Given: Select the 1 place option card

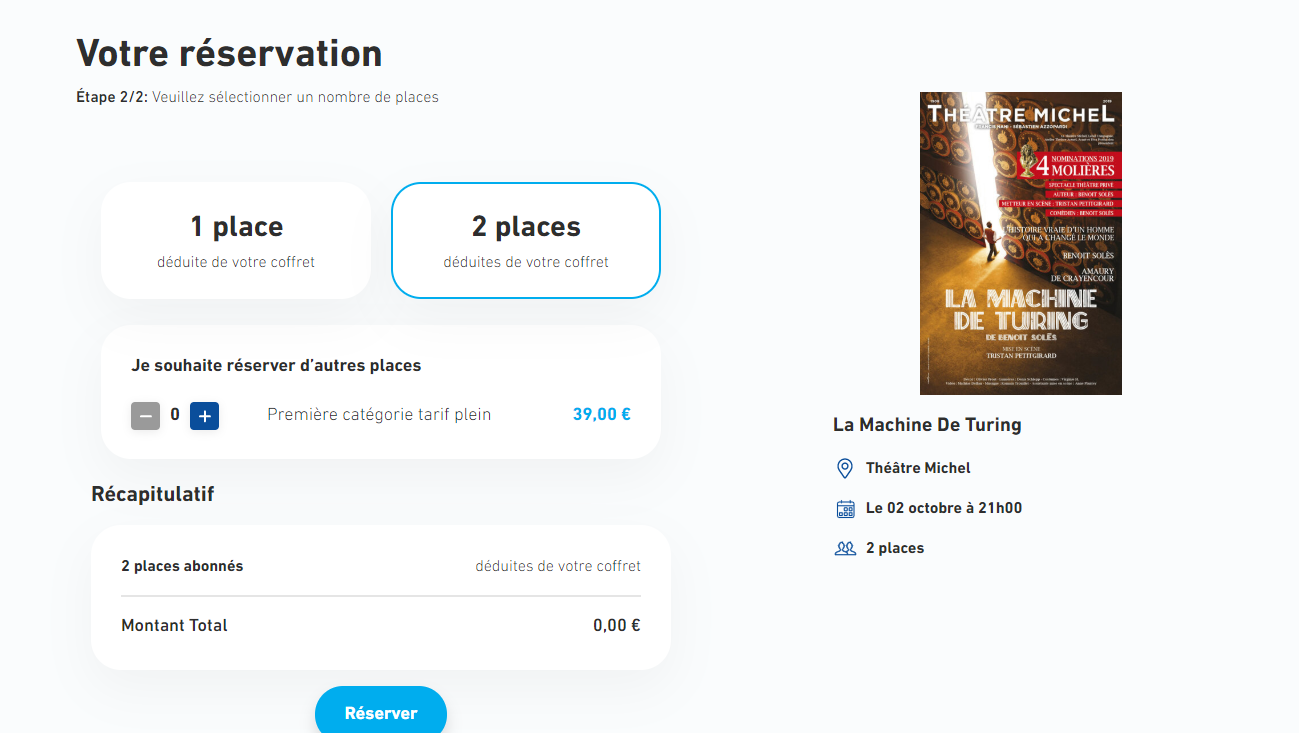Looking at the screenshot, I should click(236, 240).
